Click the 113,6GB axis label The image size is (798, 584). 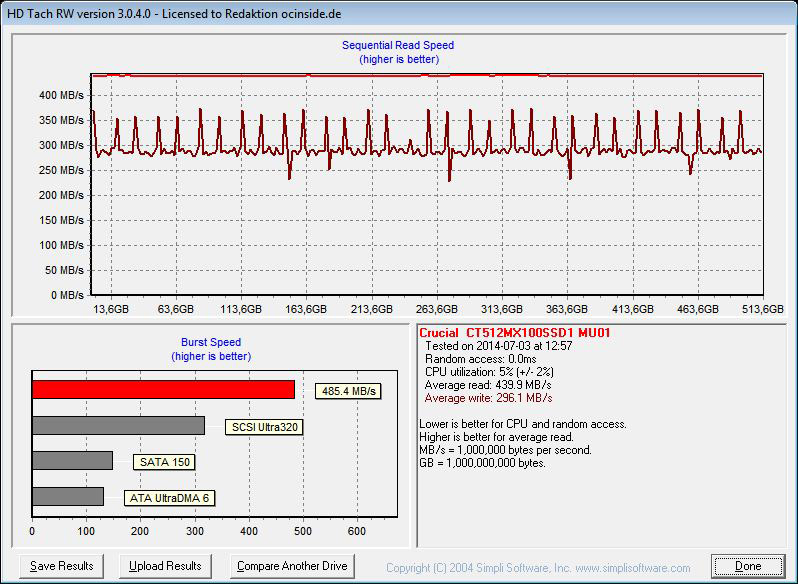click(x=241, y=309)
